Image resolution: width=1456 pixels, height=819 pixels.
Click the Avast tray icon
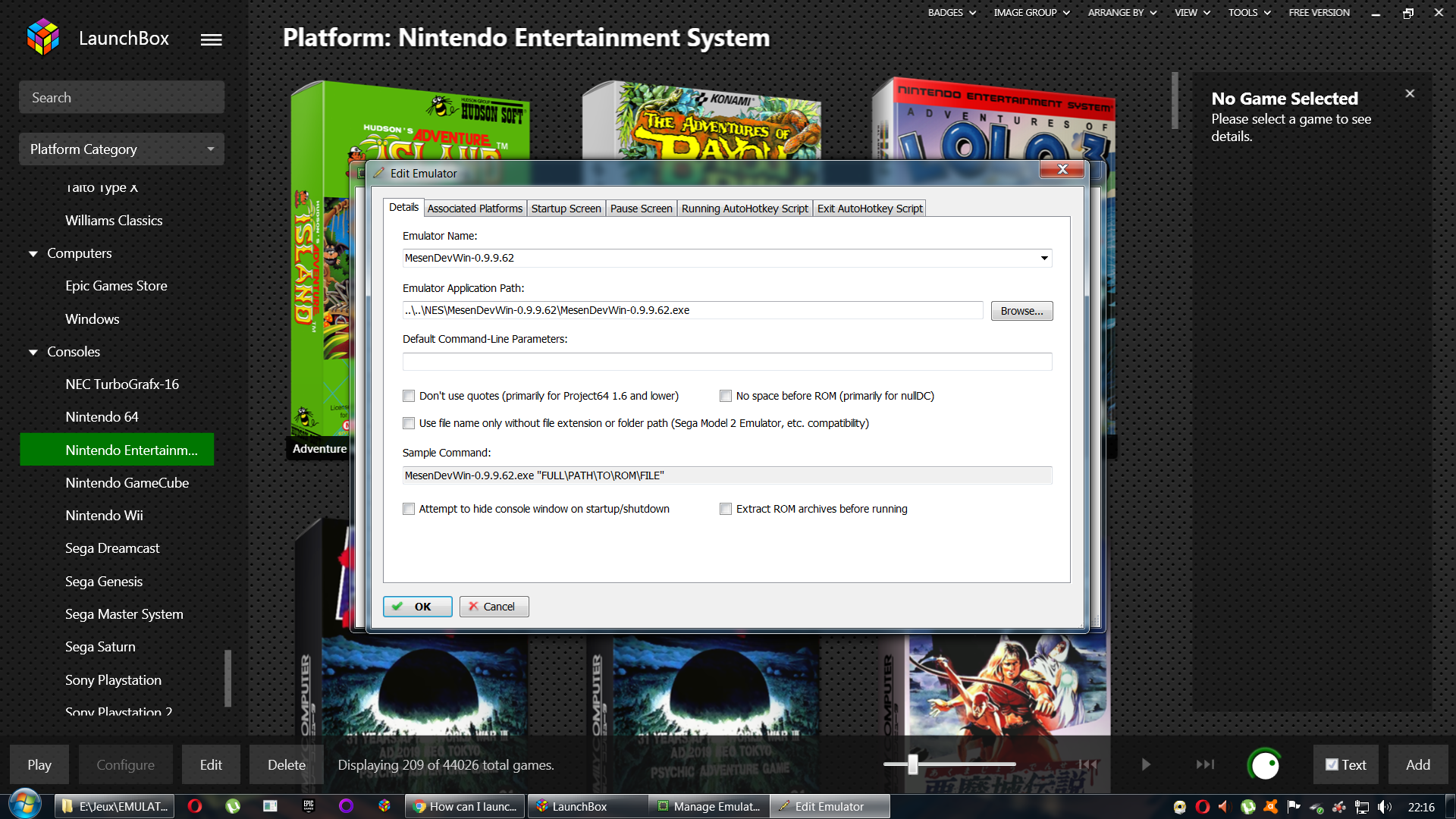click(1271, 807)
